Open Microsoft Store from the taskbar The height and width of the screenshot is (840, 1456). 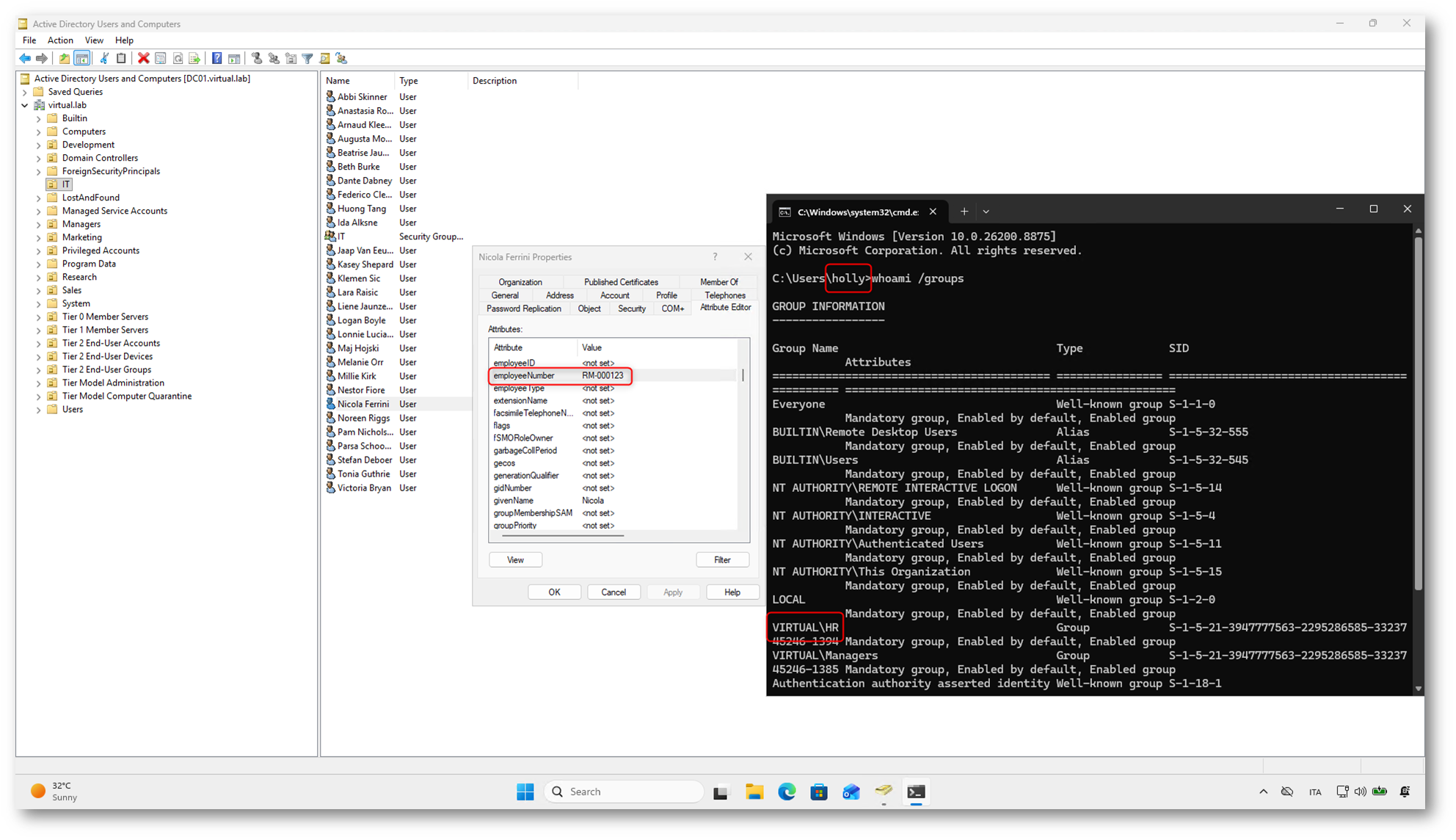[x=819, y=792]
